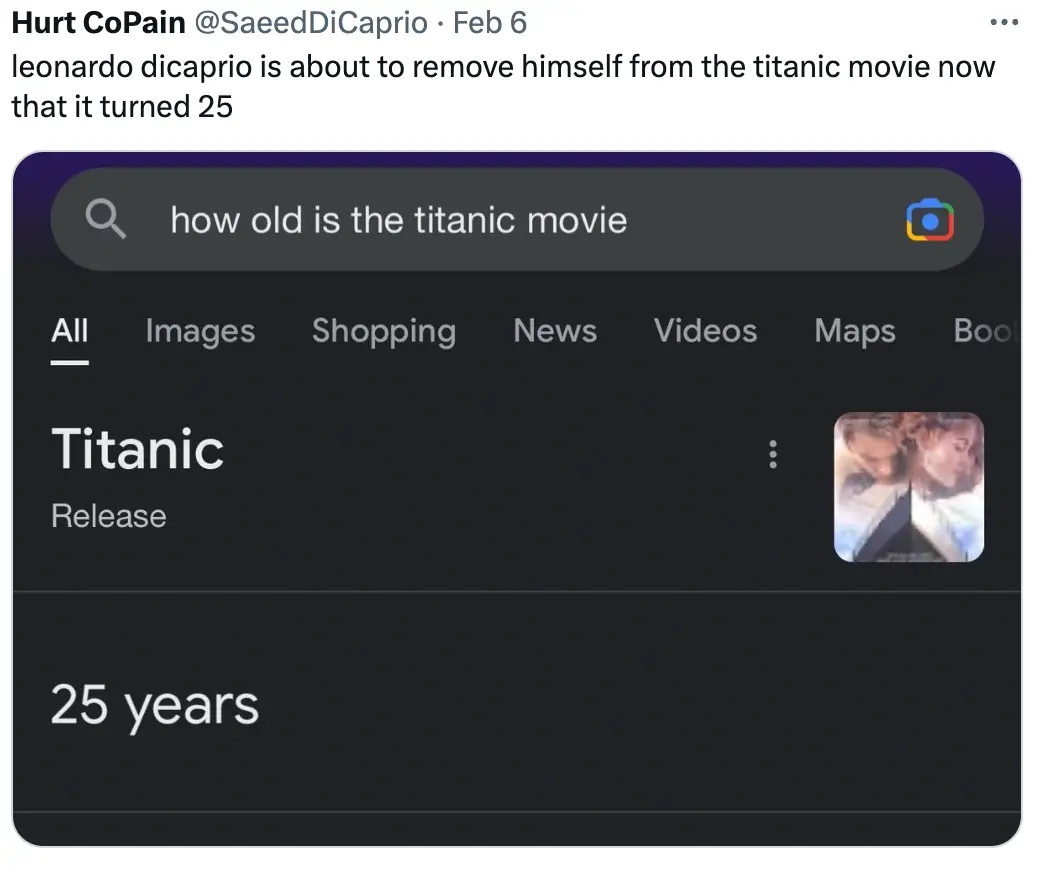Open the three-dot menu on the Titanic result
This screenshot has height=876, width=1044.
tap(772, 454)
